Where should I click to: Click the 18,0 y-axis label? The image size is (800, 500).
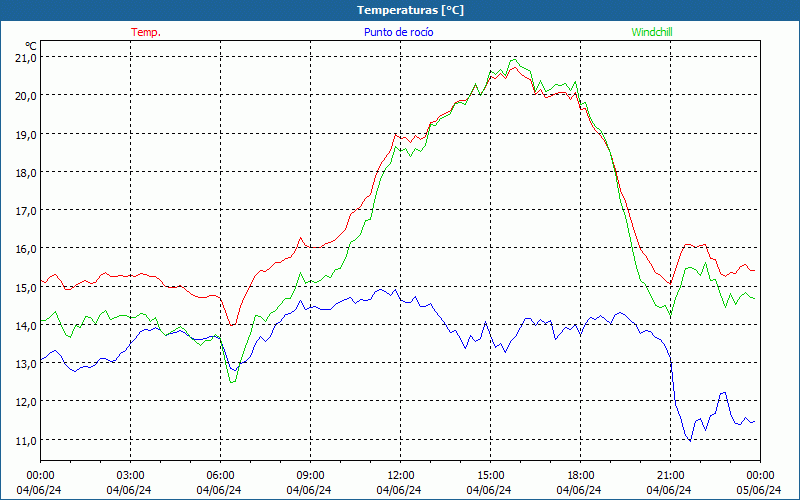tap(26, 172)
